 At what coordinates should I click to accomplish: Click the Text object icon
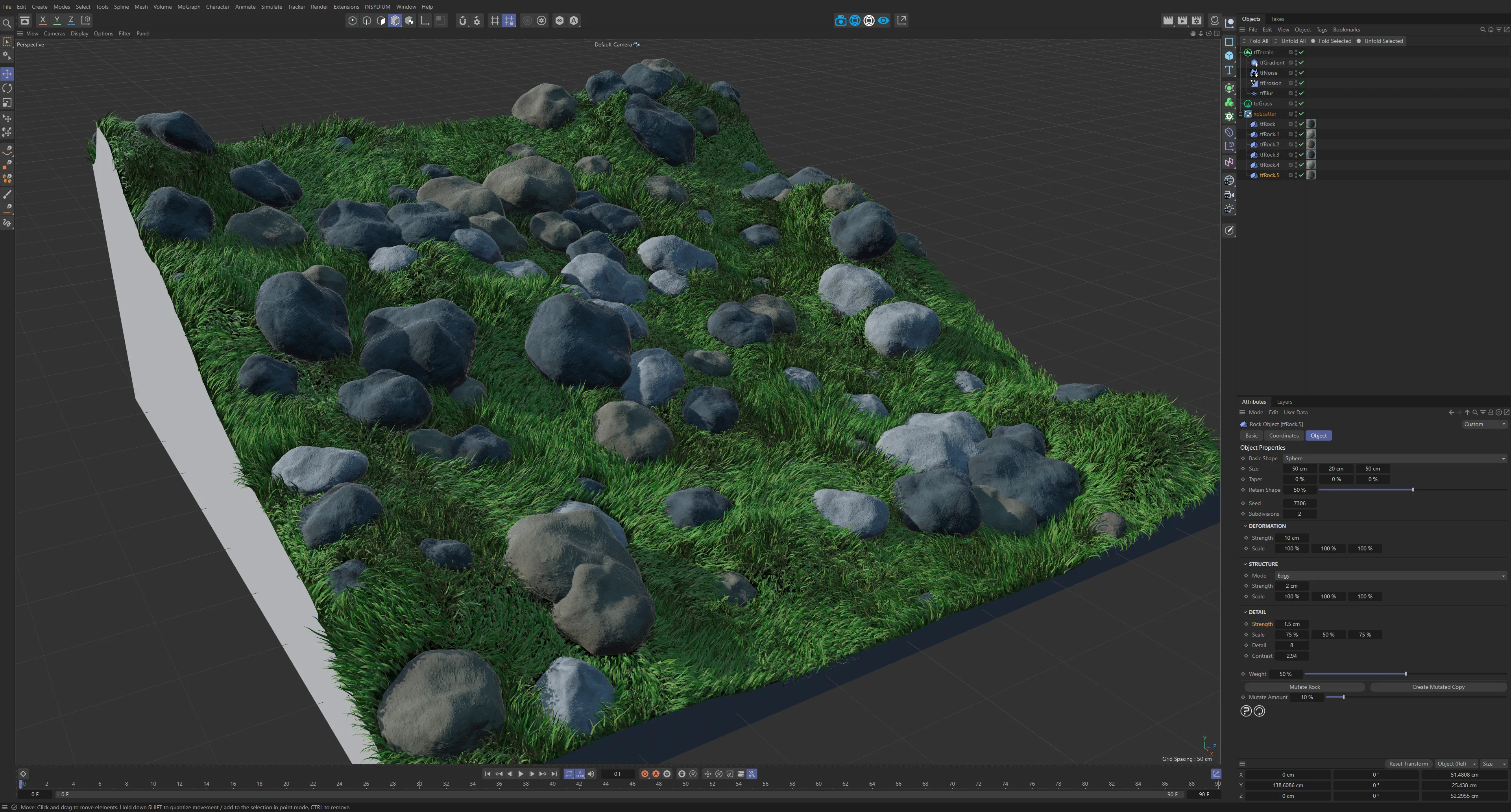(x=1229, y=70)
